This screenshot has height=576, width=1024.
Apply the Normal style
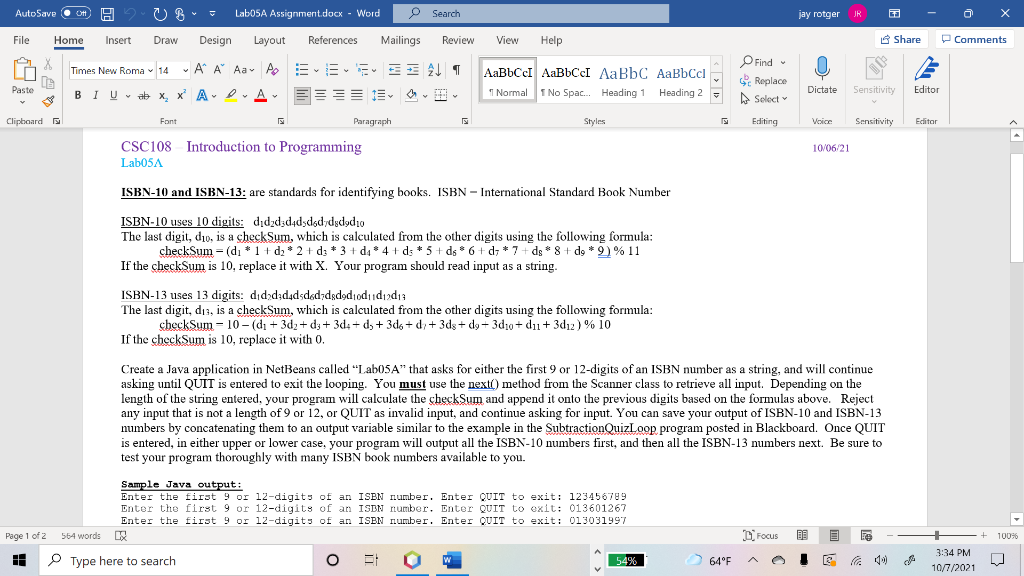point(508,80)
